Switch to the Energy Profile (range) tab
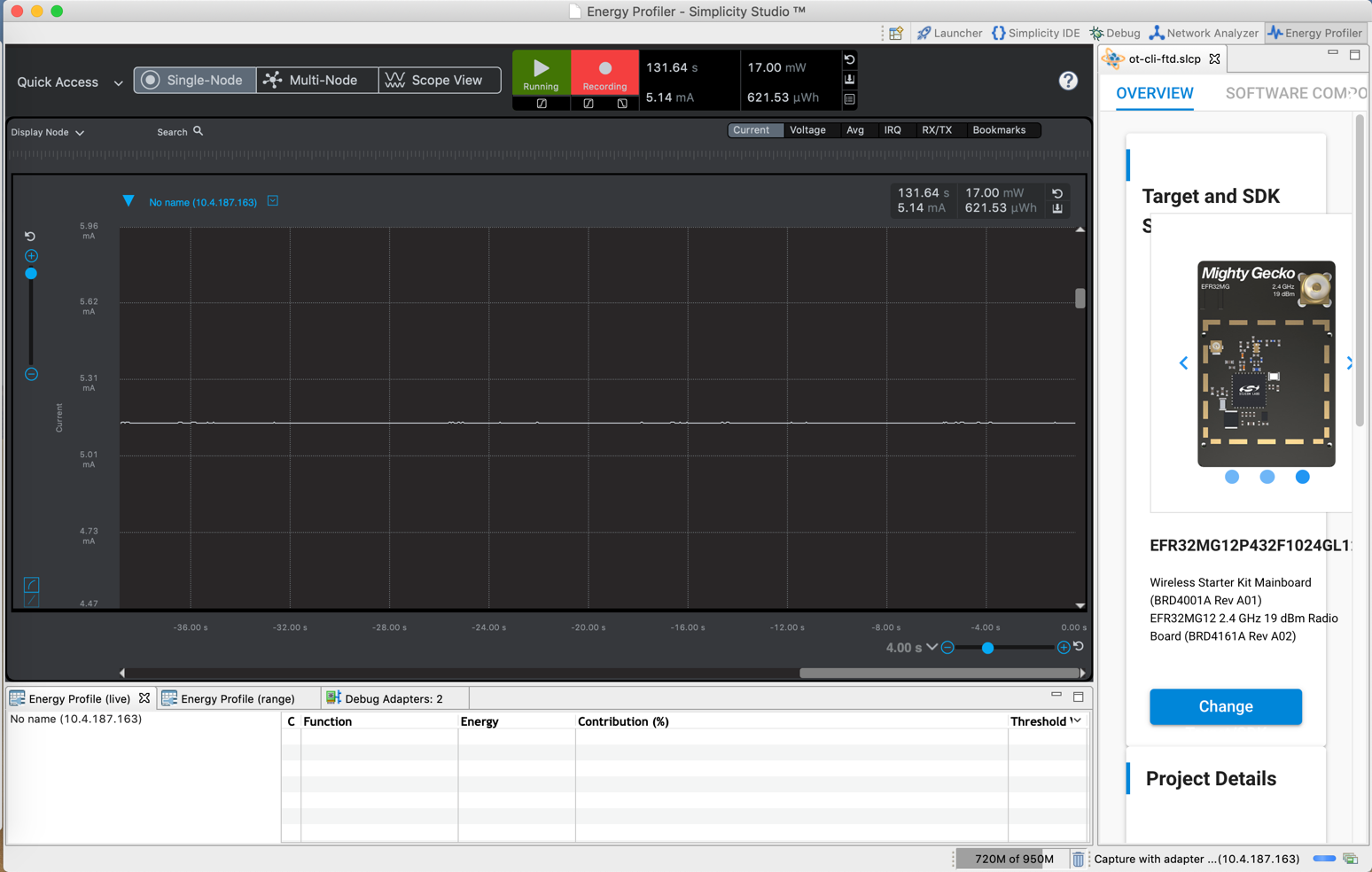The height and width of the screenshot is (872, 1372). tap(239, 697)
